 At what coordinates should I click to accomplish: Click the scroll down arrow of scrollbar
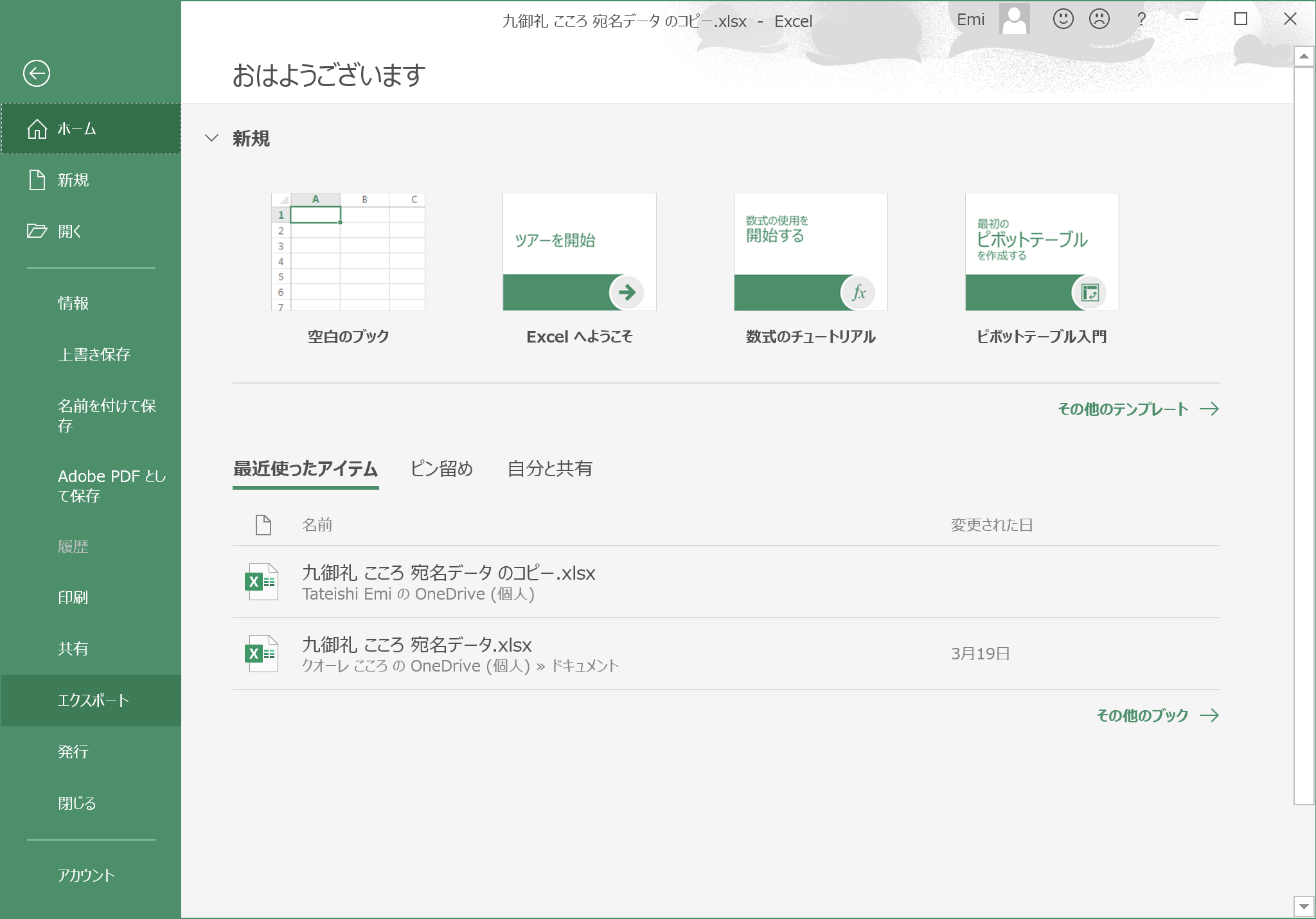pos(1303,907)
